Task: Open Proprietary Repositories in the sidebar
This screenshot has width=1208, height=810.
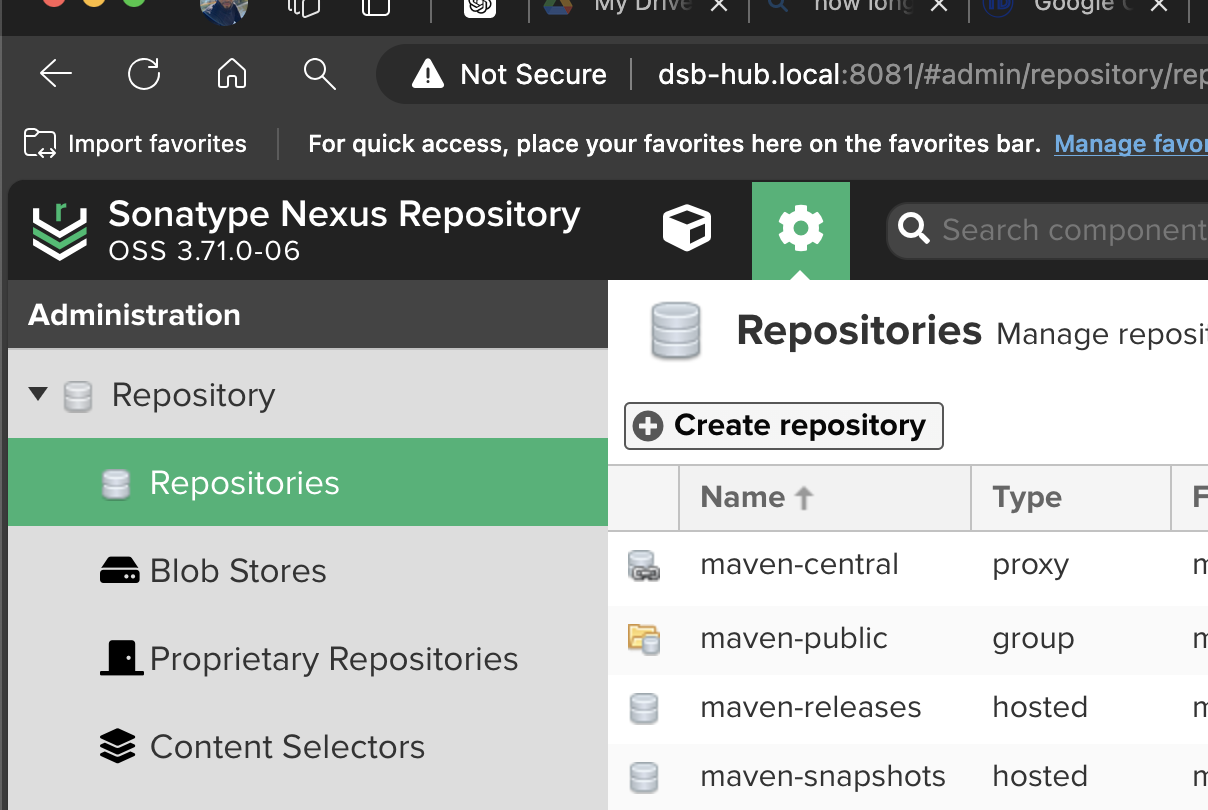Action: pos(308,658)
